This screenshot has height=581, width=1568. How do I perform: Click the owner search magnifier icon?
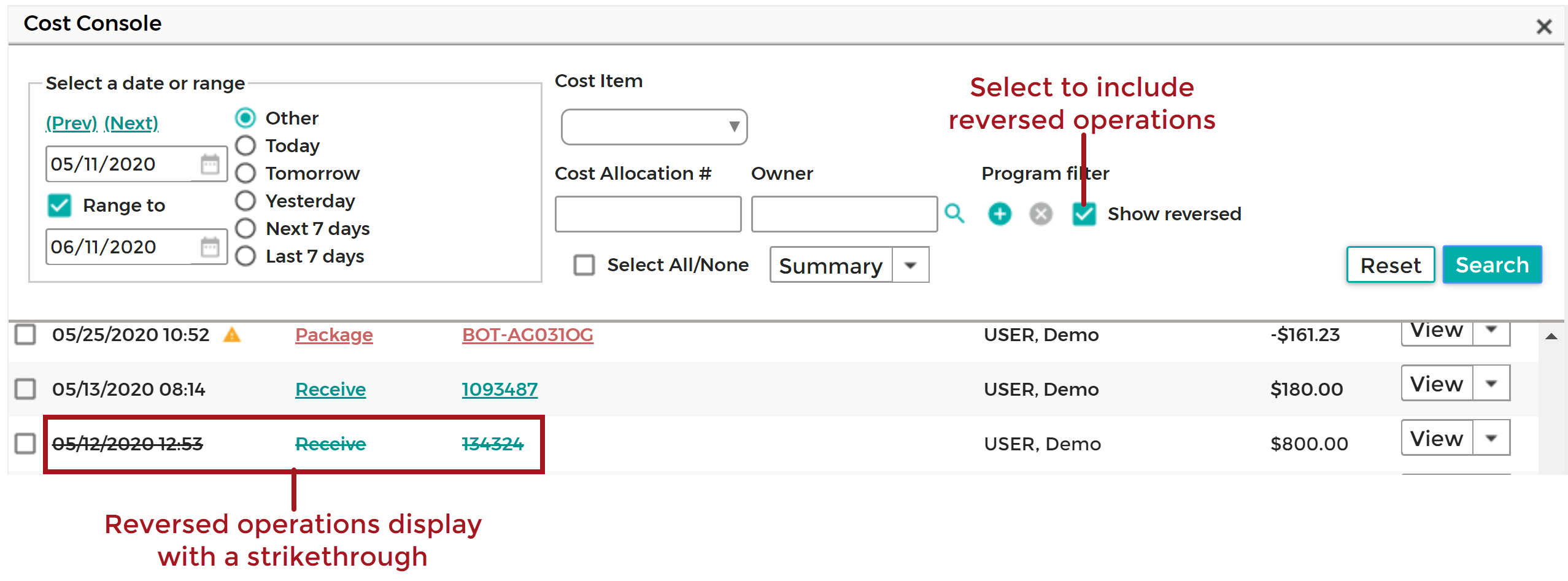954,214
